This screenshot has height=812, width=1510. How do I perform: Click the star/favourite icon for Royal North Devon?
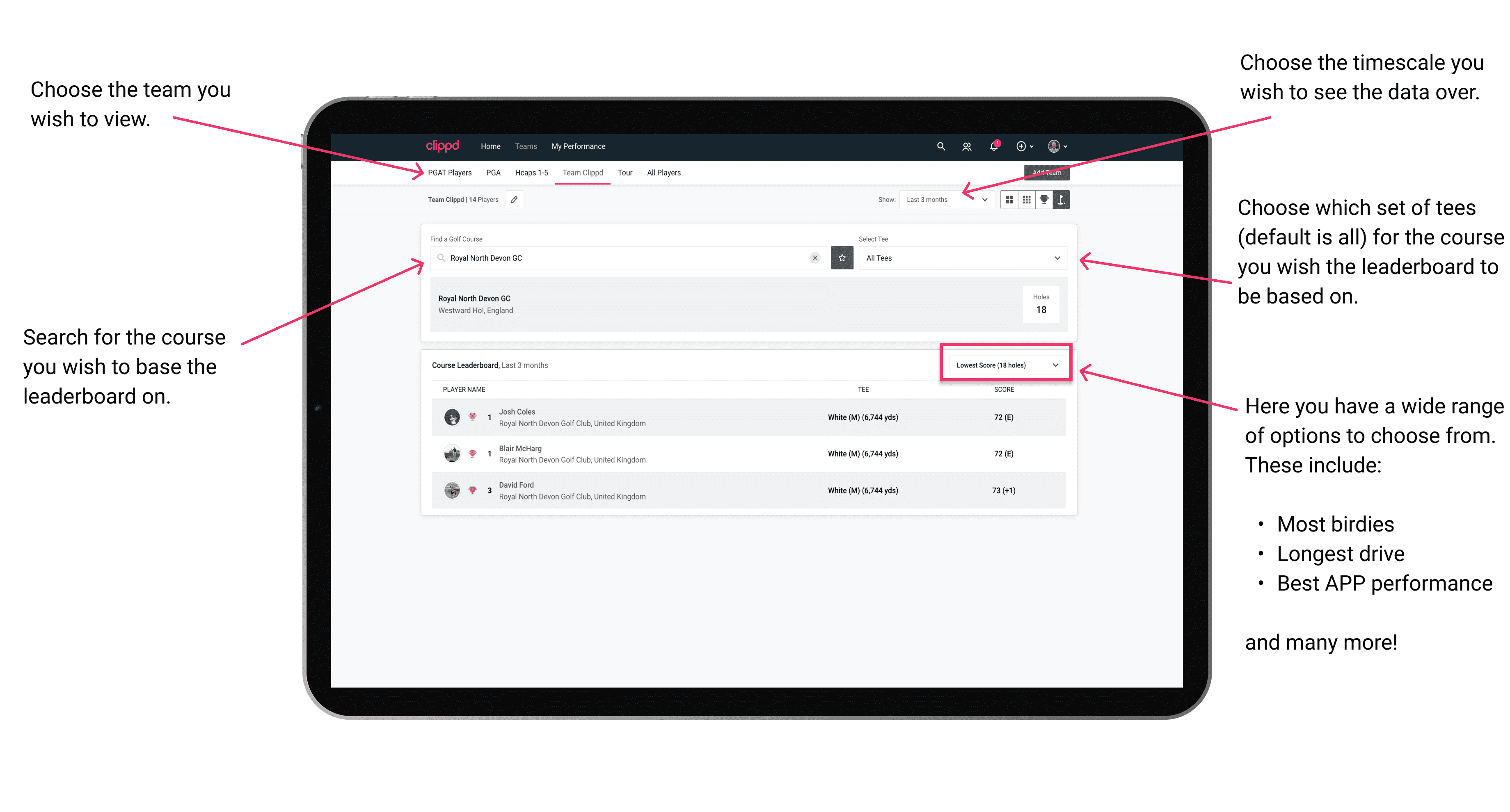[x=842, y=258]
